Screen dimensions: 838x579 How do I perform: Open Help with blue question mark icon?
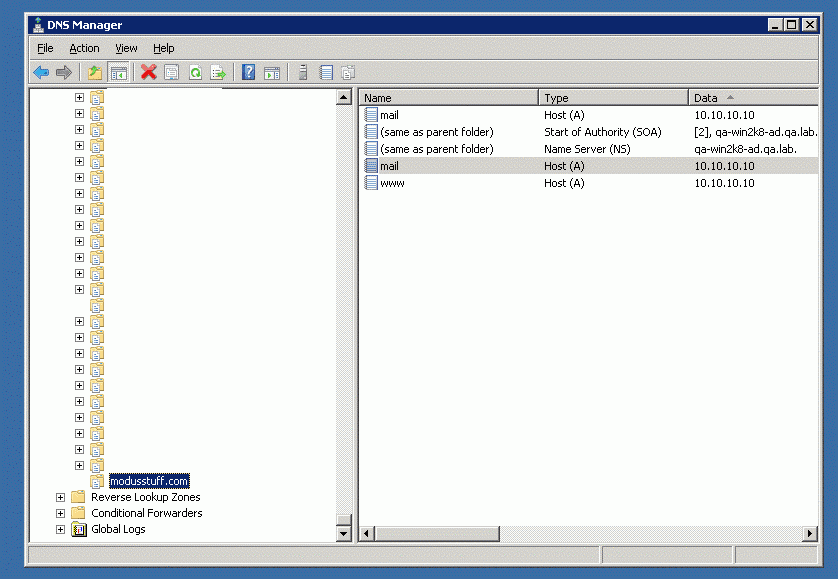tap(248, 72)
